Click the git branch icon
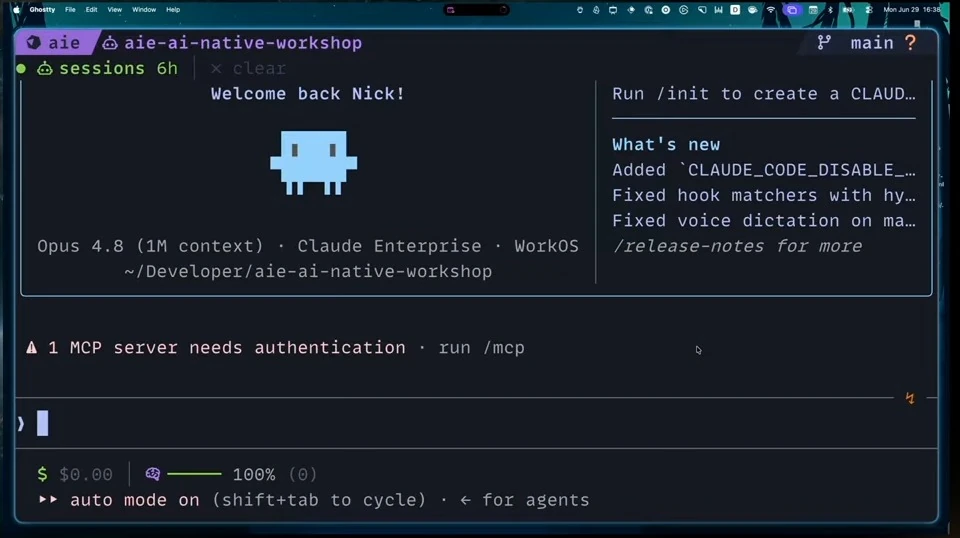 [824, 43]
